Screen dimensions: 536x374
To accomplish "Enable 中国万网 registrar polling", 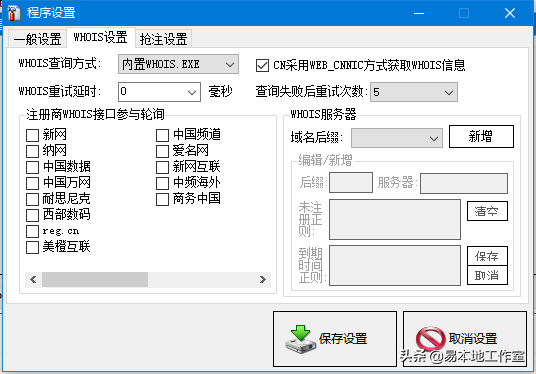I will [x=32, y=183].
